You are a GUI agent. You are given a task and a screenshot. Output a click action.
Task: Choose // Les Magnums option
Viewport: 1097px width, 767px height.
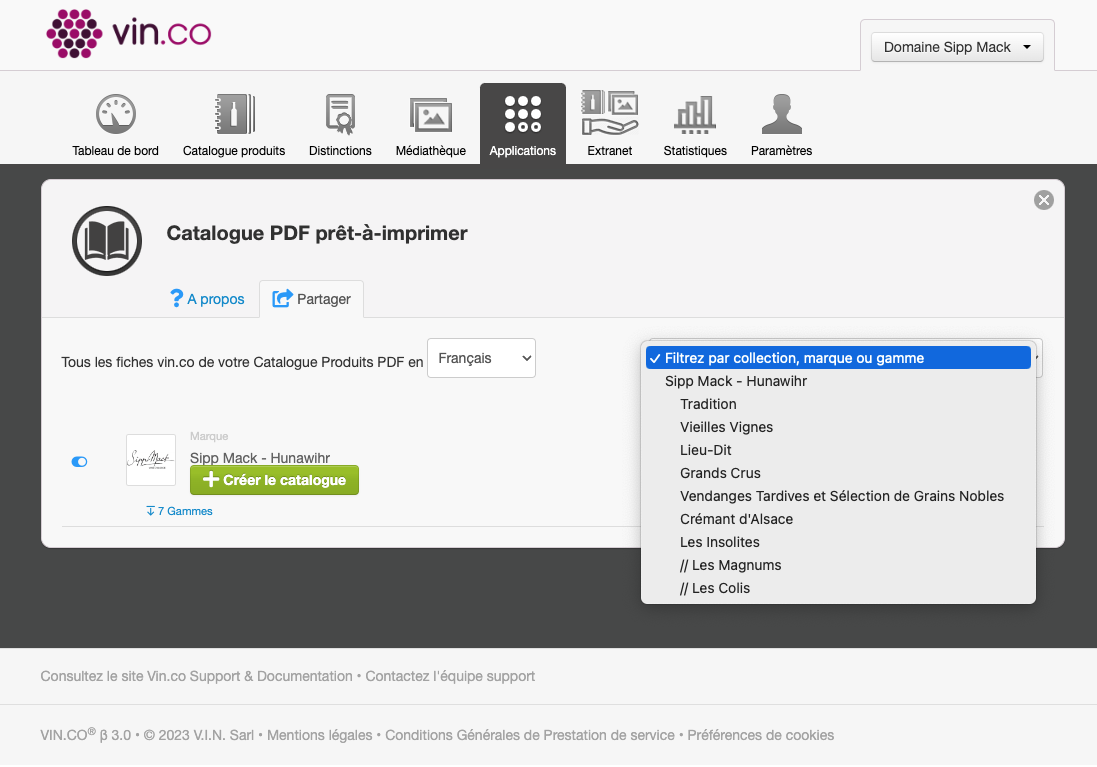[x=838, y=566]
